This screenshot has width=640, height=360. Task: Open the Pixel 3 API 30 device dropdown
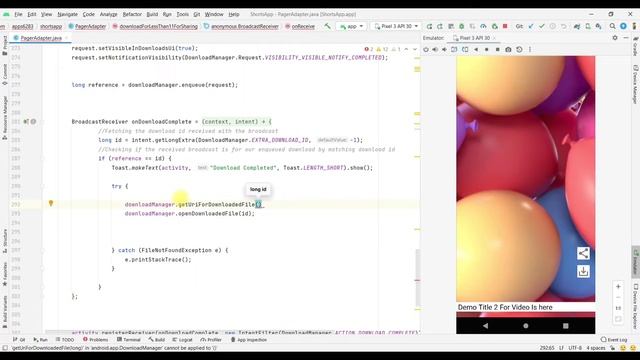tap(396, 26)
